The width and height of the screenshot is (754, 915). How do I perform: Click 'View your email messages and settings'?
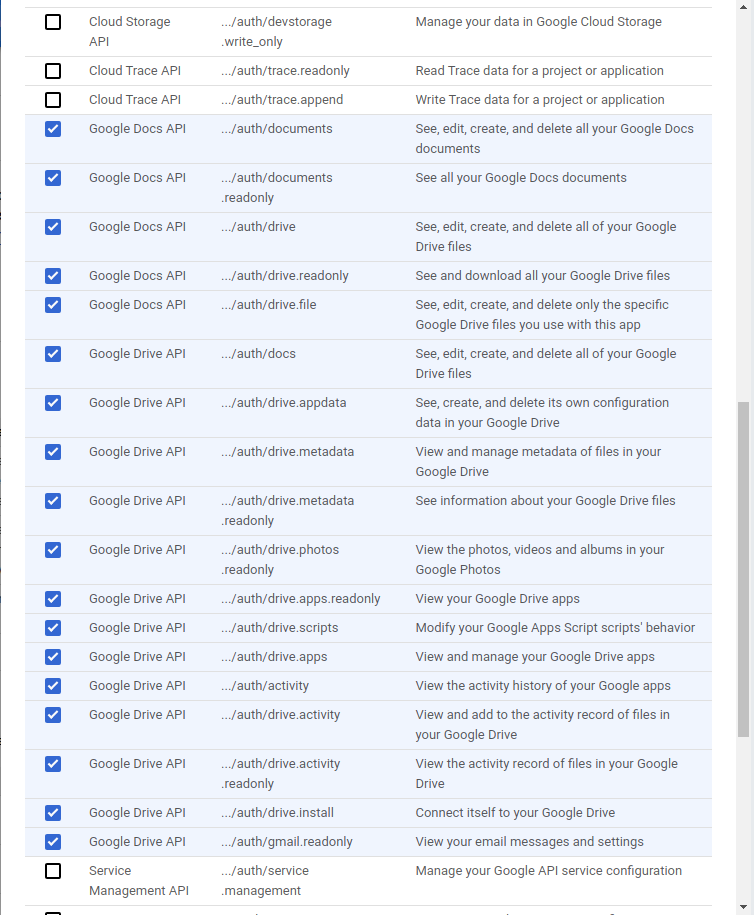(529, 841)
